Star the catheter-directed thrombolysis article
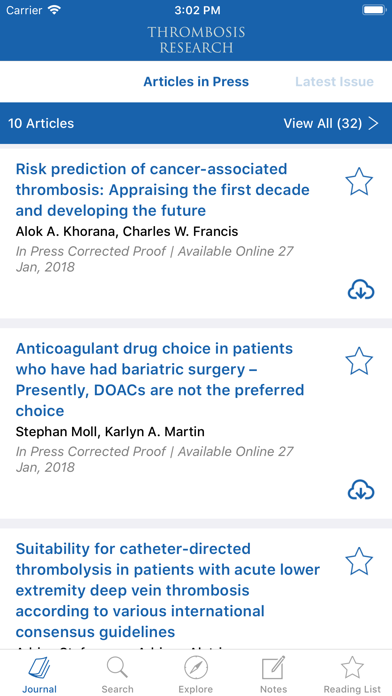The width and height of the screenshot is (392, 696). click(x=359, y=561)
